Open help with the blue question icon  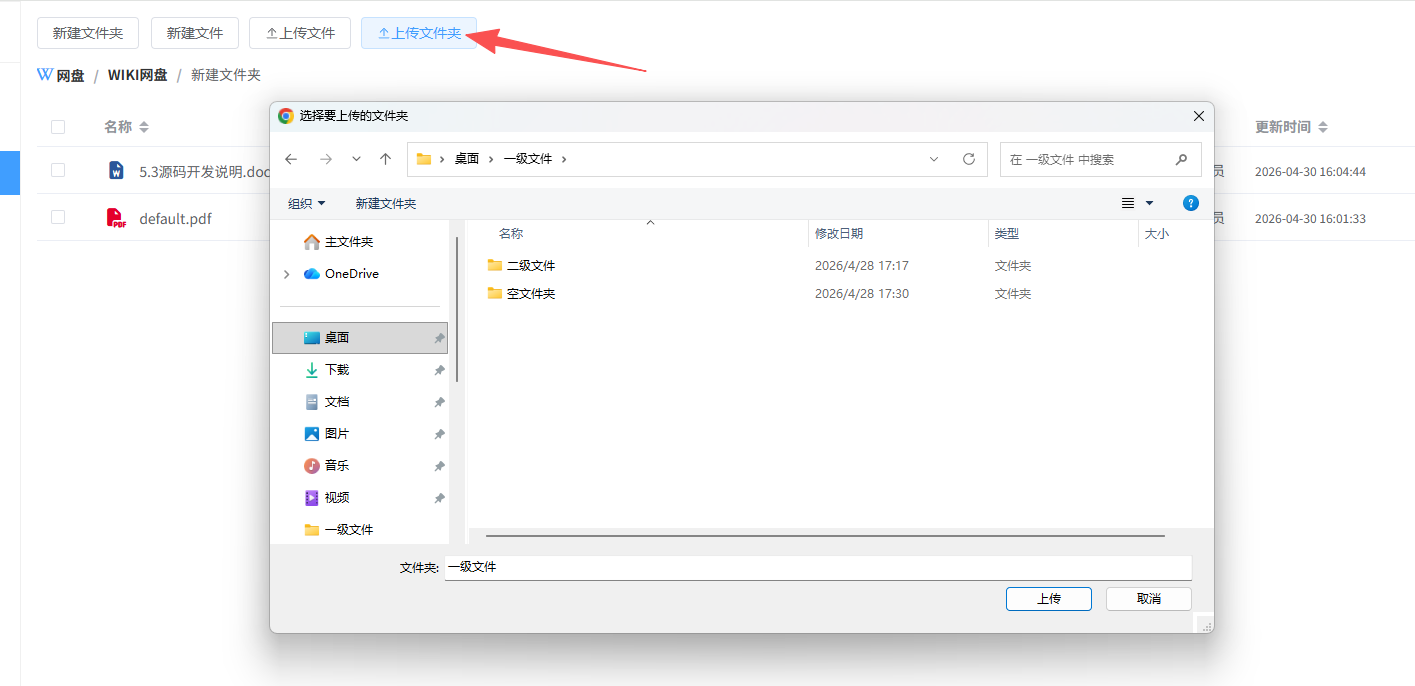pos(1191,203)
